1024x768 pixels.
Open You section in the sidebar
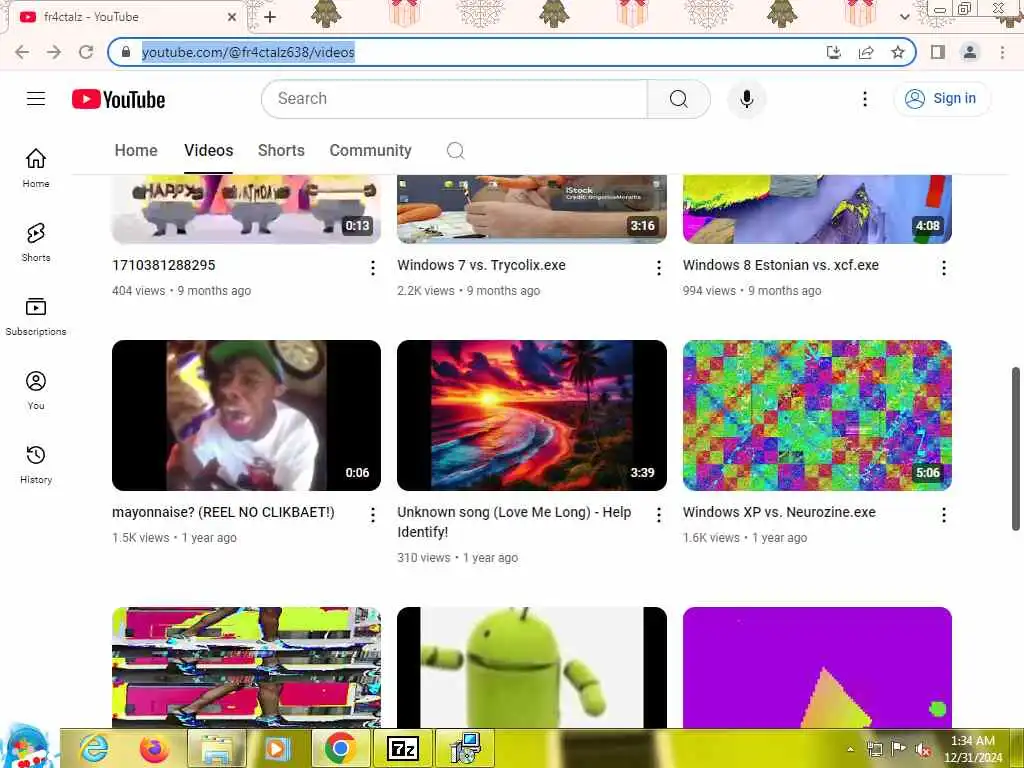click(36, 391)
